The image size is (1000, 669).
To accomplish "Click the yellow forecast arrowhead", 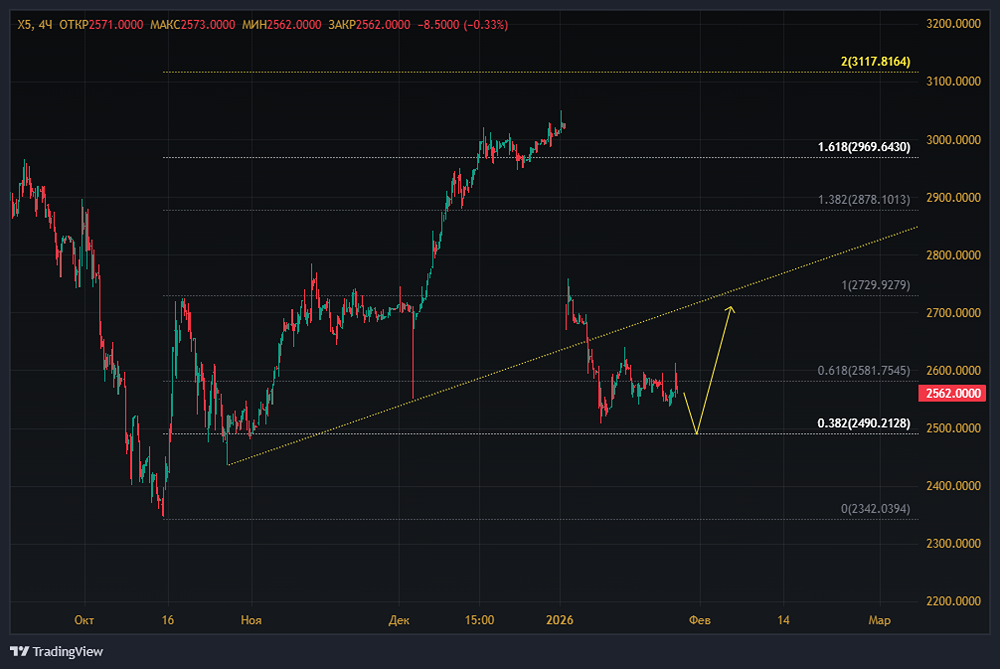I will pos(731,309).
